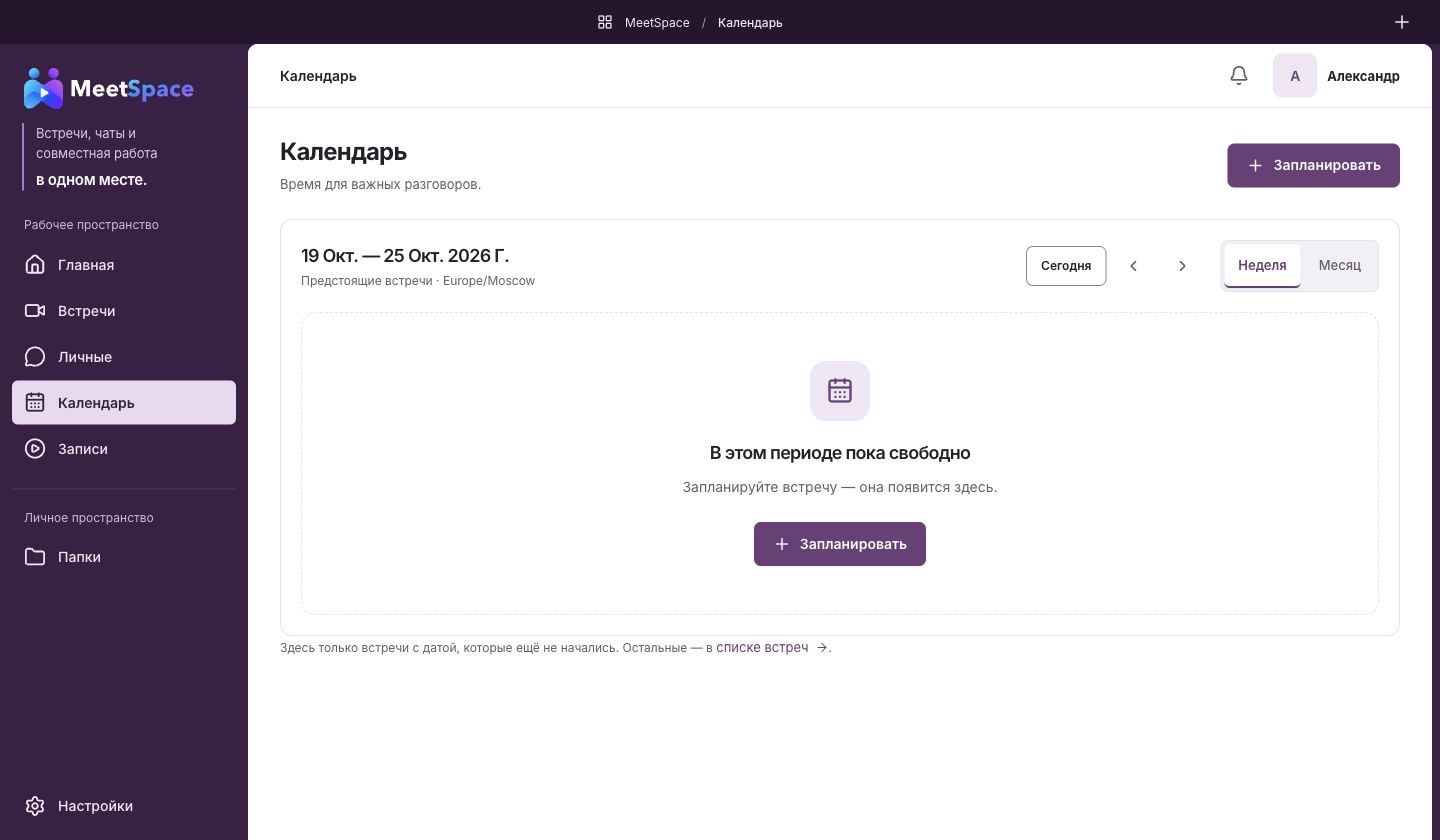1440x840 pixels.
Task: Click the calendar icon beside Календарь in sidebar
Action: coord(35,403)
